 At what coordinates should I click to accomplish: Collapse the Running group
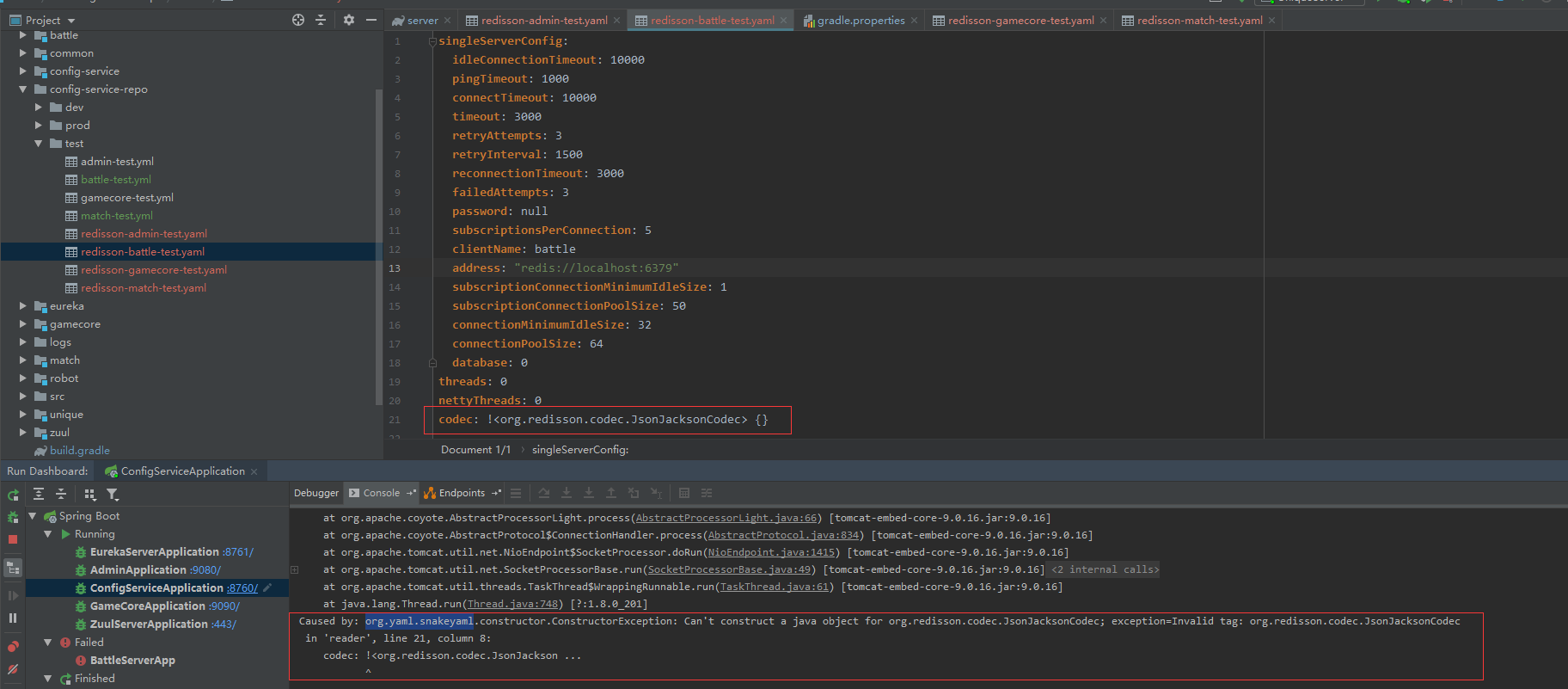[48, 534]
